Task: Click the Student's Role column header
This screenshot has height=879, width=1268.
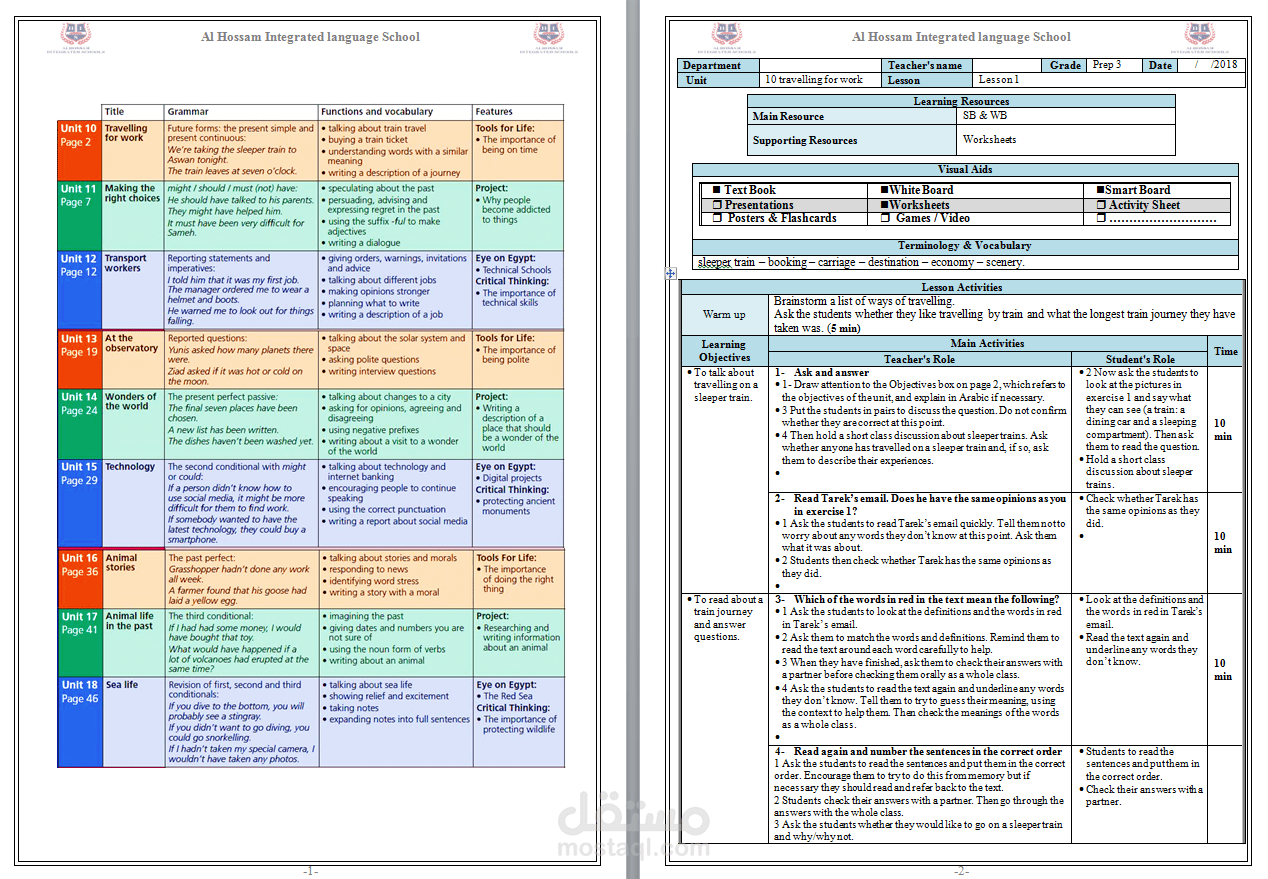Action: (1140, 359)
